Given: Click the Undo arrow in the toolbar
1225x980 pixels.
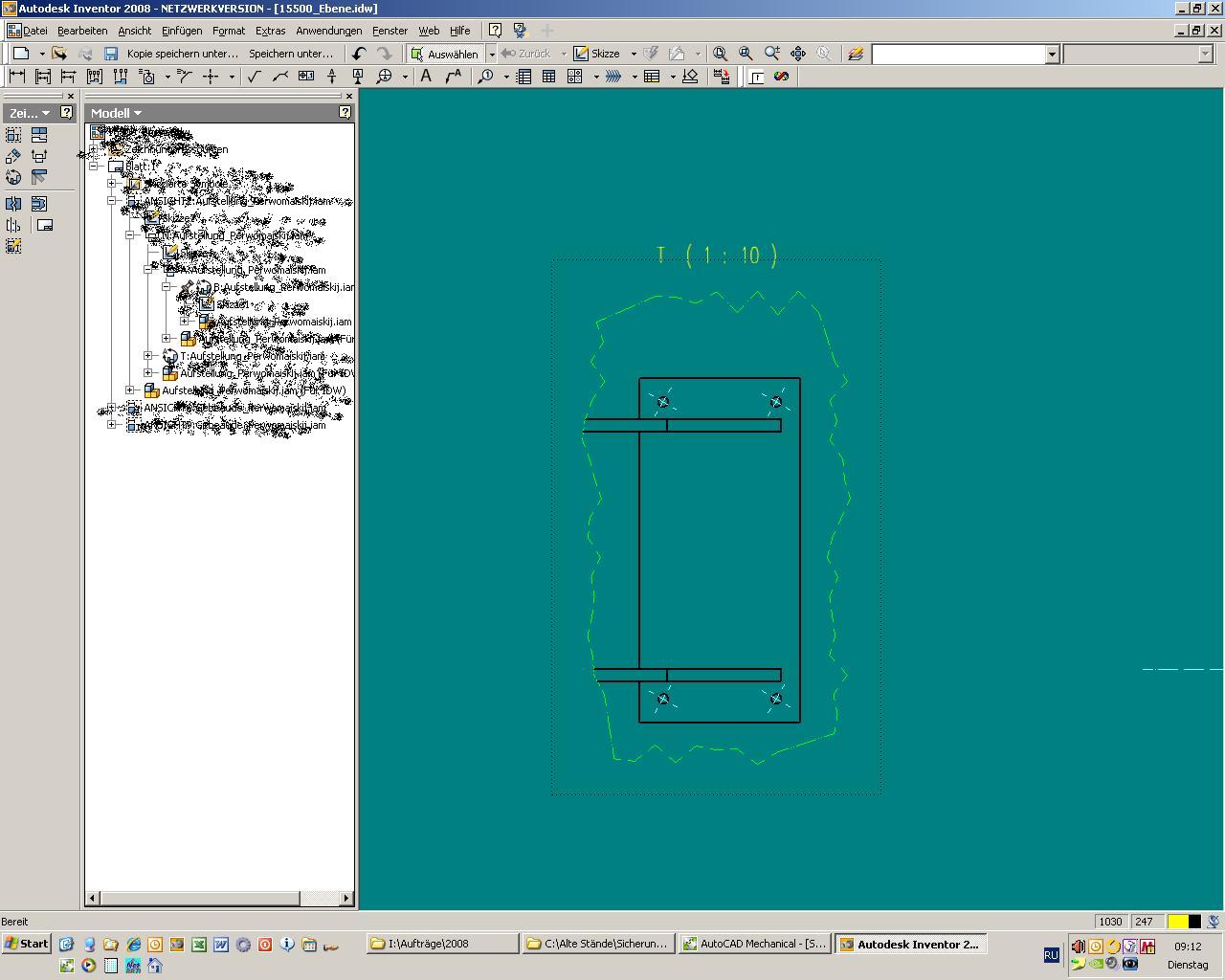Looking at the screenshot, I should 359,54.
